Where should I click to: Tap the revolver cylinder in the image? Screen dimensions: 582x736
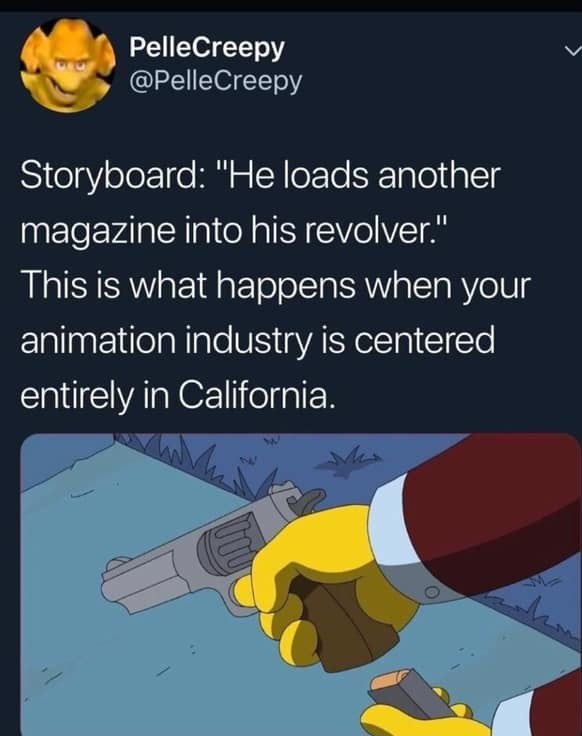coord(227,541)
